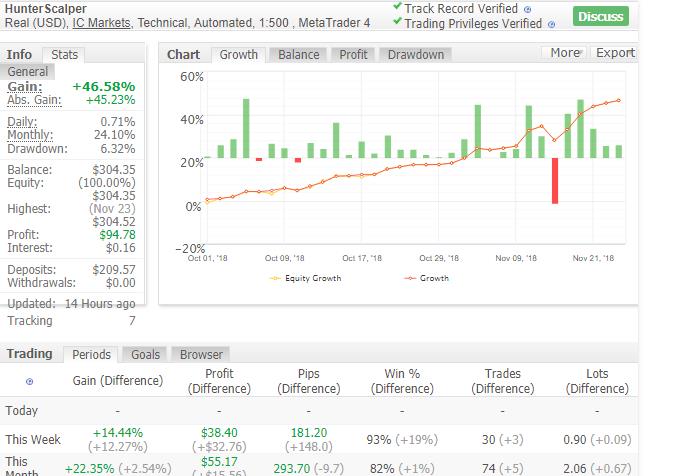Click the Export button above the chart

(615, 54)
